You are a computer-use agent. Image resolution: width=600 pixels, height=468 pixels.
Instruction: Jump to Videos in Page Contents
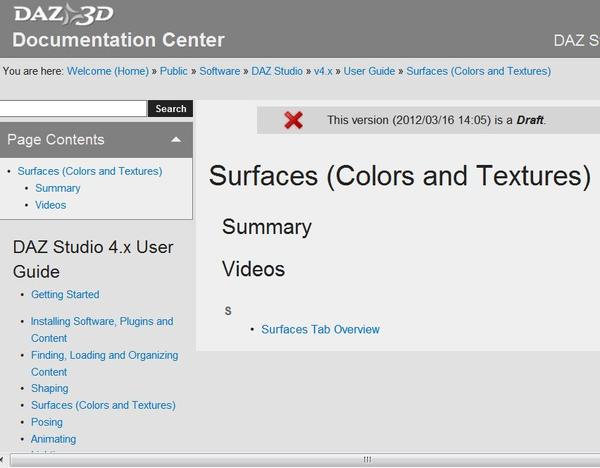pos(50,205)
